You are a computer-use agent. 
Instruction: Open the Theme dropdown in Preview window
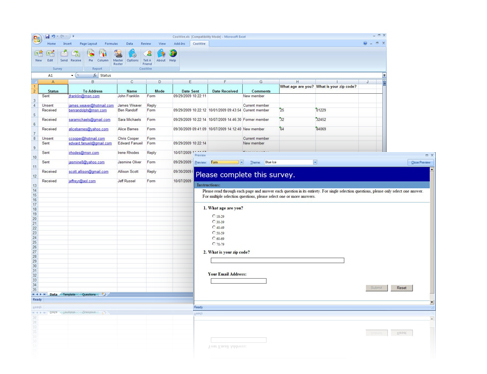[x=315, y=162]
